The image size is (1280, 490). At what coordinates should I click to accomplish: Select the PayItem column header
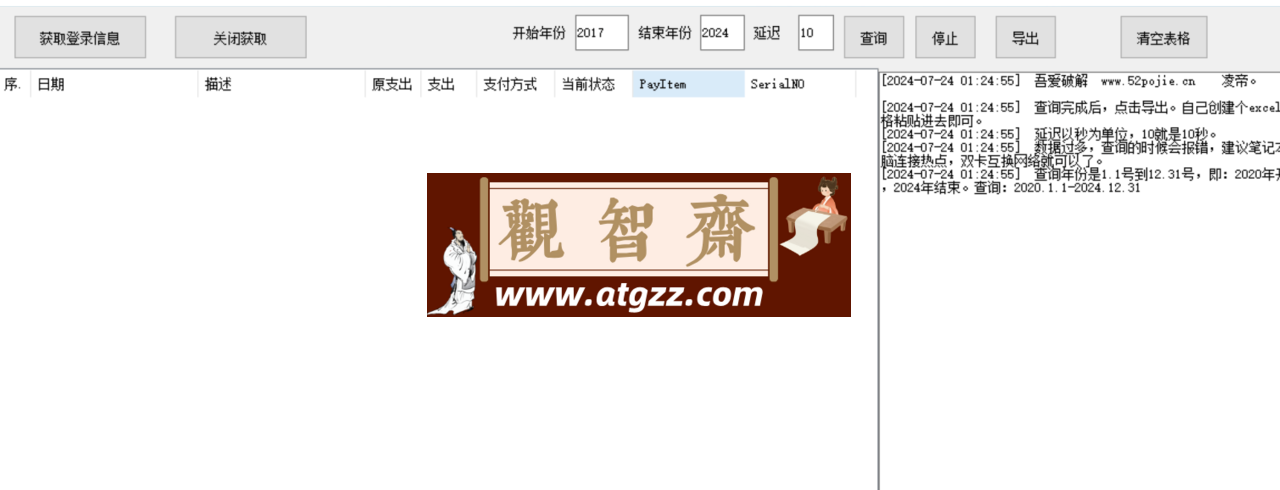(689, 85)
